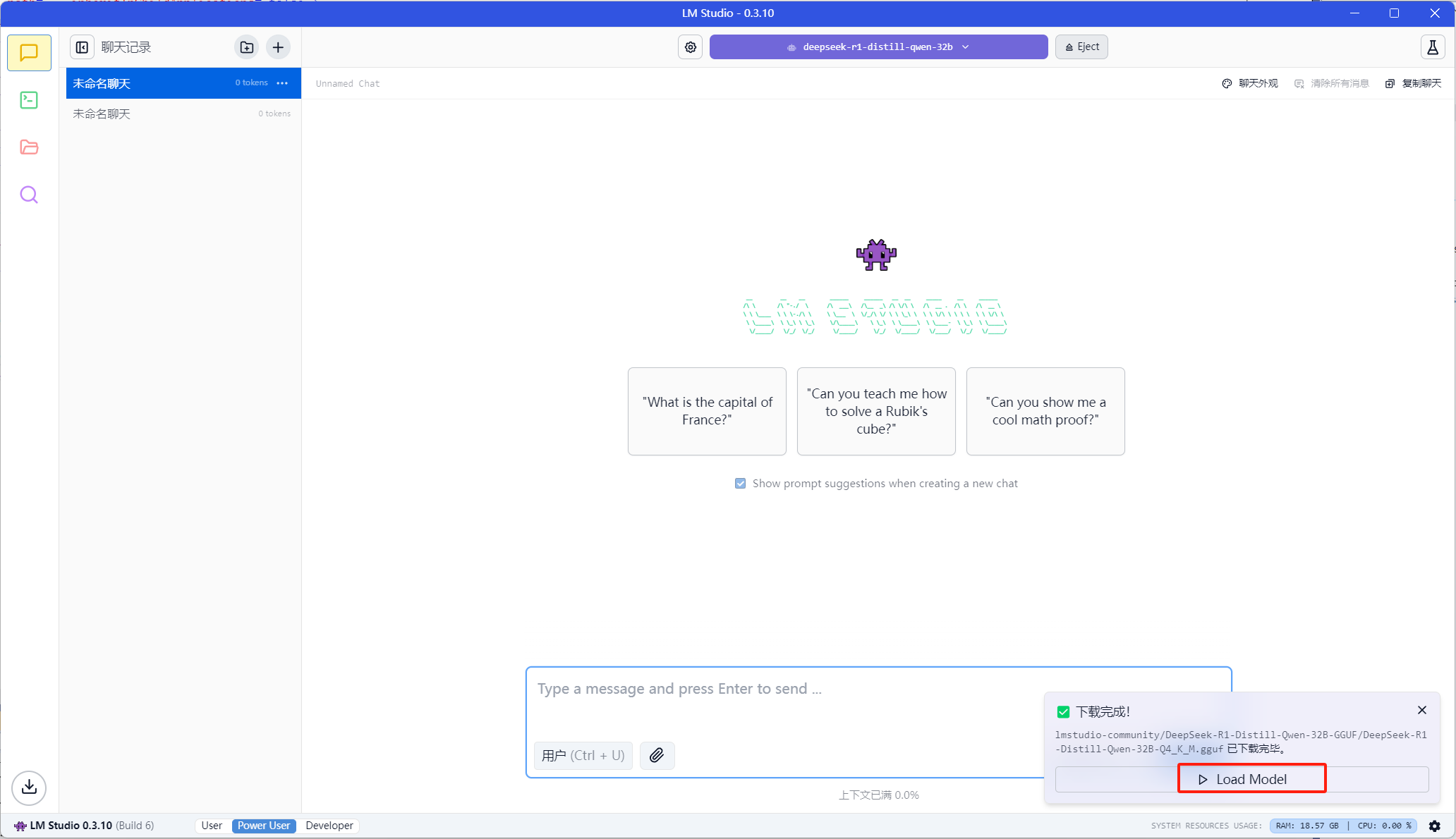The image size is (1456, 839).
Task: Attach a file with the paperclip icon
Action: pyautogui.click(x=657, y=755)
